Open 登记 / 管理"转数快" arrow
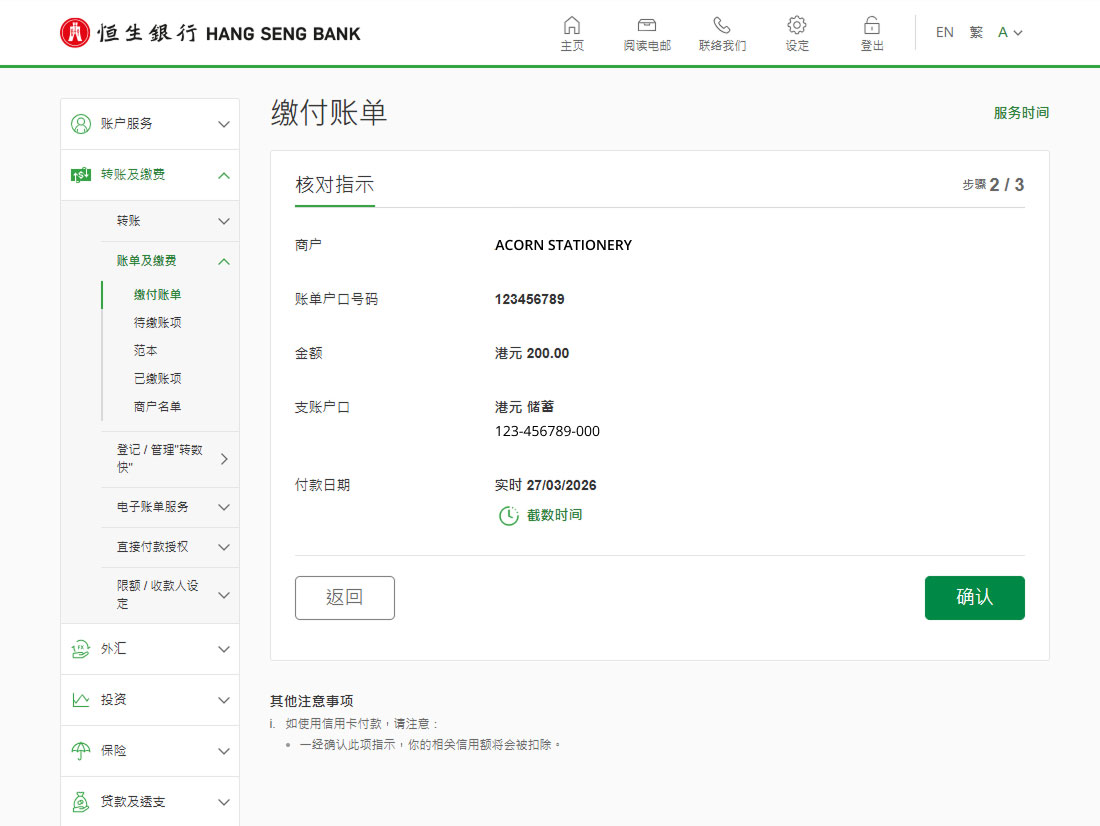 coord(224,459)
